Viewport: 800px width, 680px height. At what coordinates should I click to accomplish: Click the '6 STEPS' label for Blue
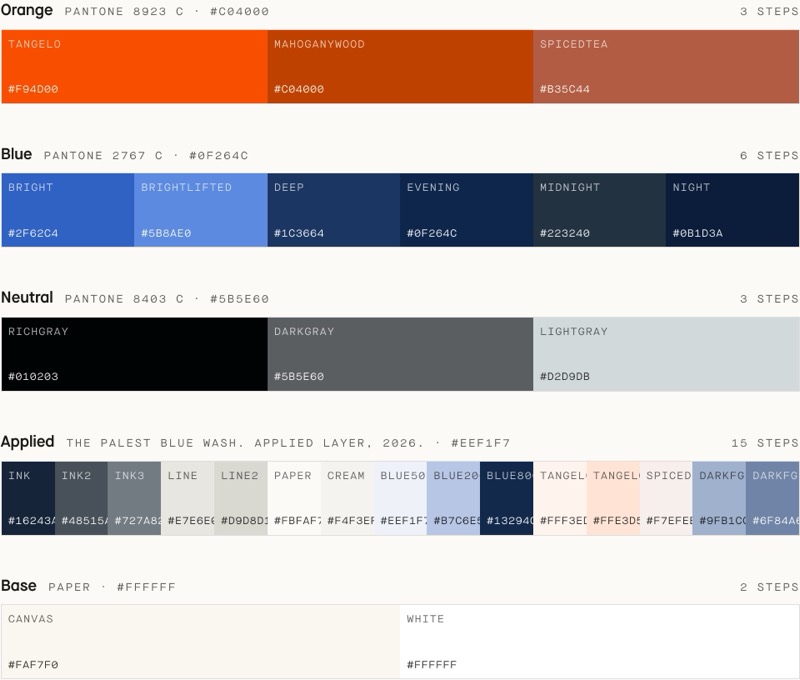[x=769, y=156]
